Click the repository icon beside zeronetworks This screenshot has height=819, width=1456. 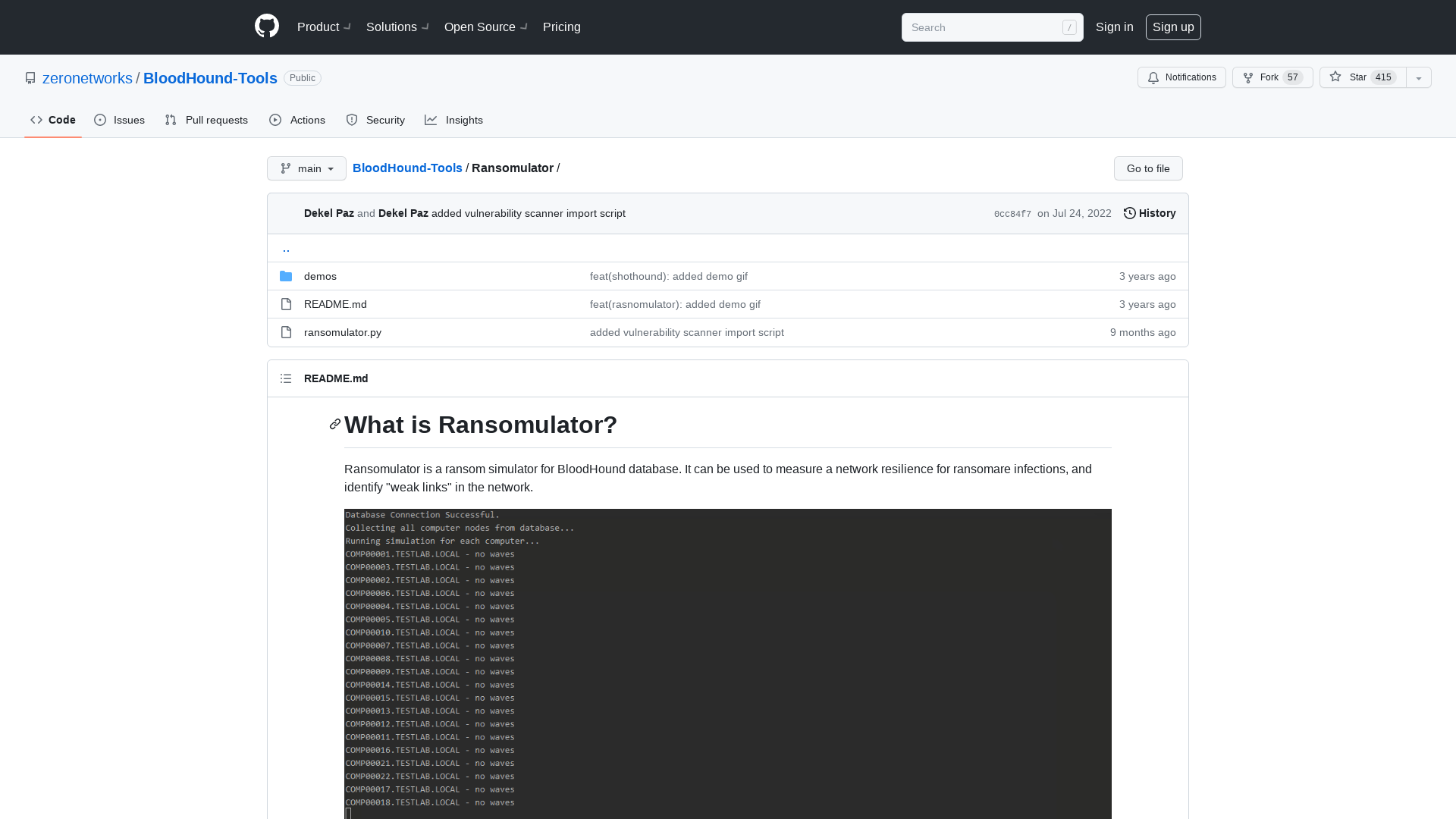tap(30, 78)
